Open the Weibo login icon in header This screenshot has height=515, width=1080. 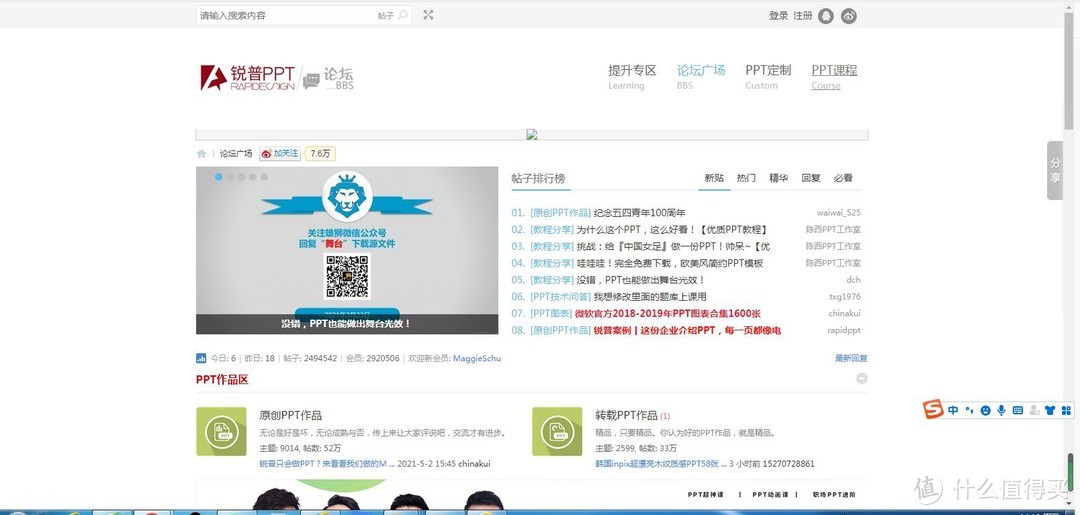(x=849, y=16)
